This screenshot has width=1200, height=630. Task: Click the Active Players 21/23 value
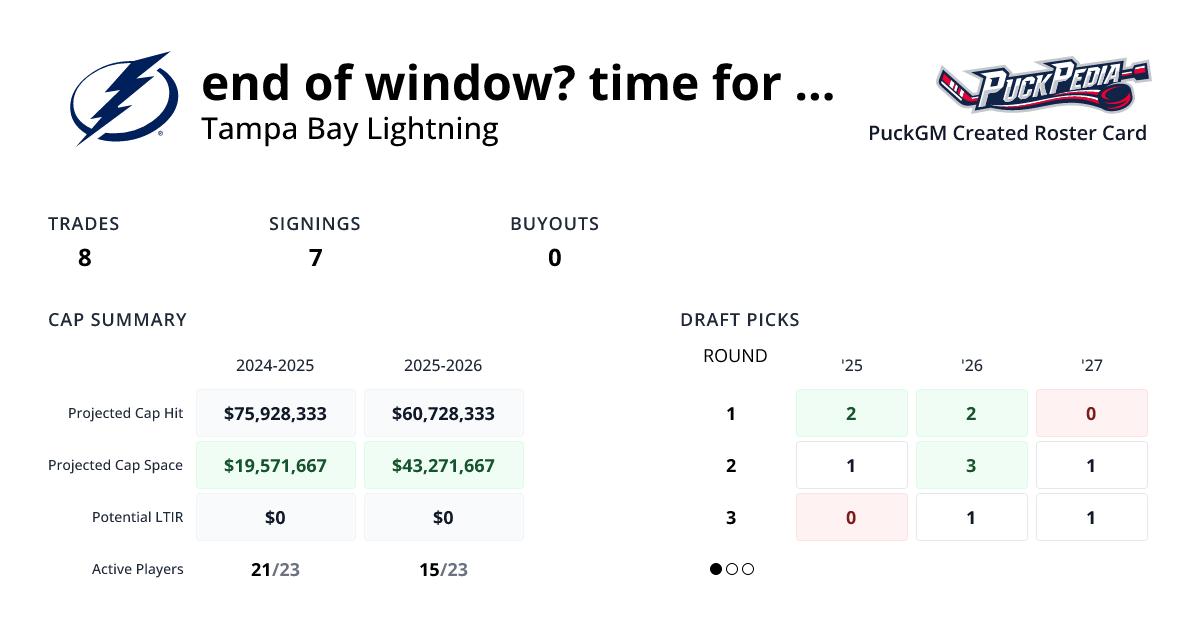pos(276,568)
